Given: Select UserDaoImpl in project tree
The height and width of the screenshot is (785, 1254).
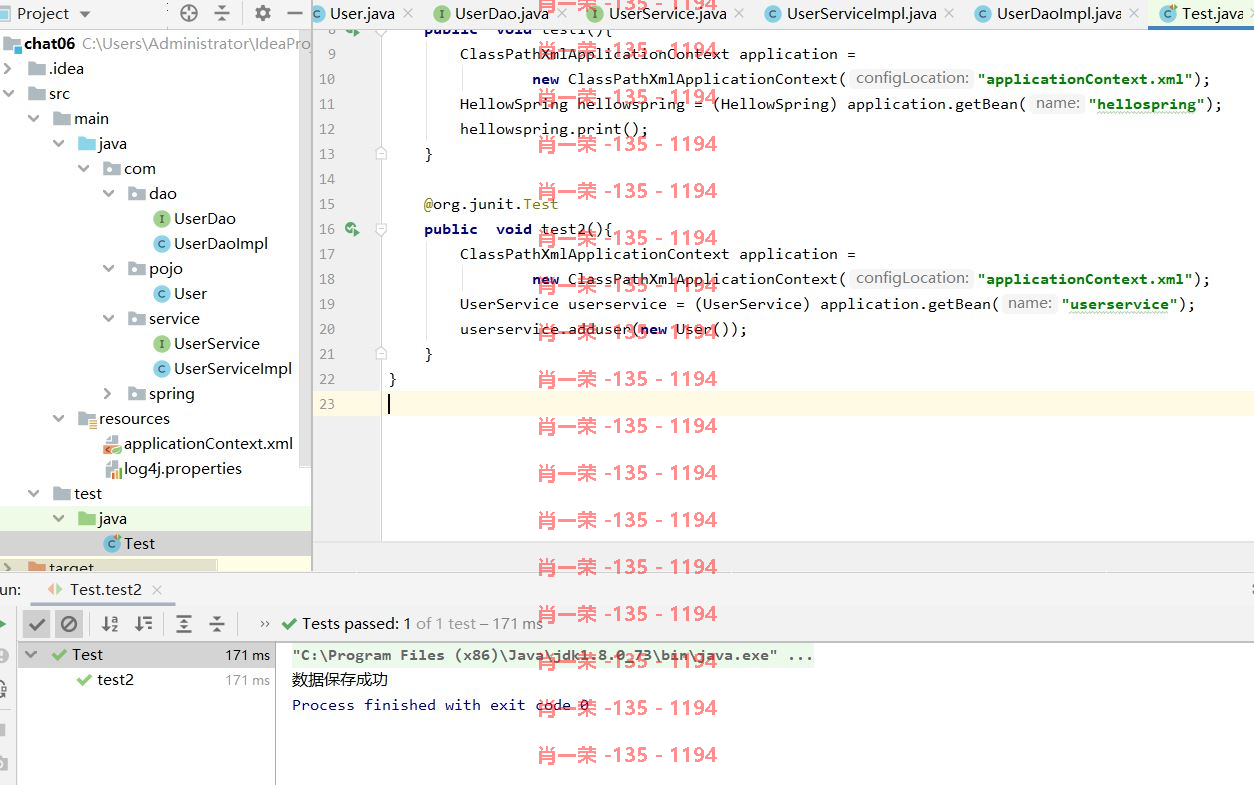Looking at the screenshot, I should point(221,244).
